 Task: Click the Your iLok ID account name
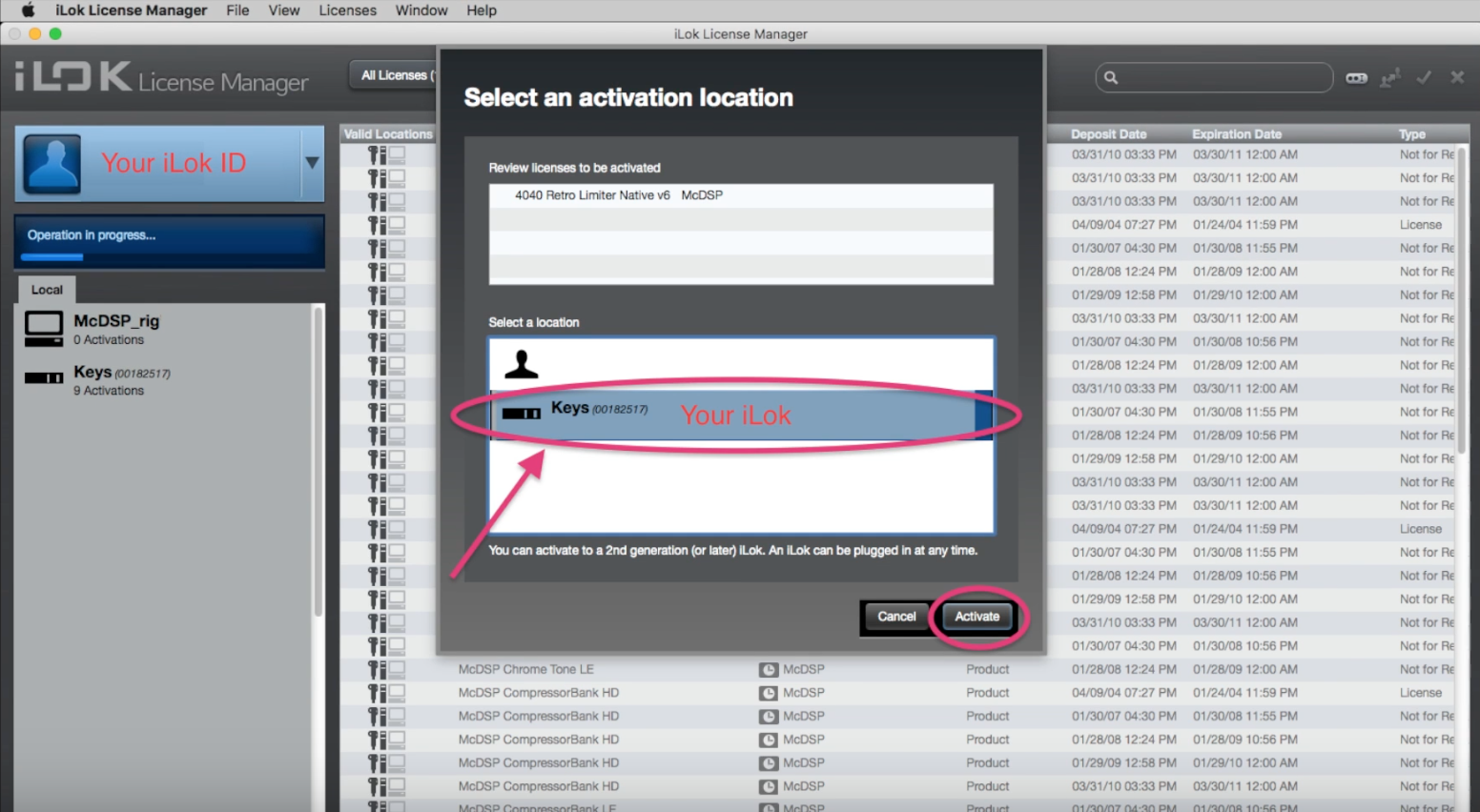(x=174, y=163)
